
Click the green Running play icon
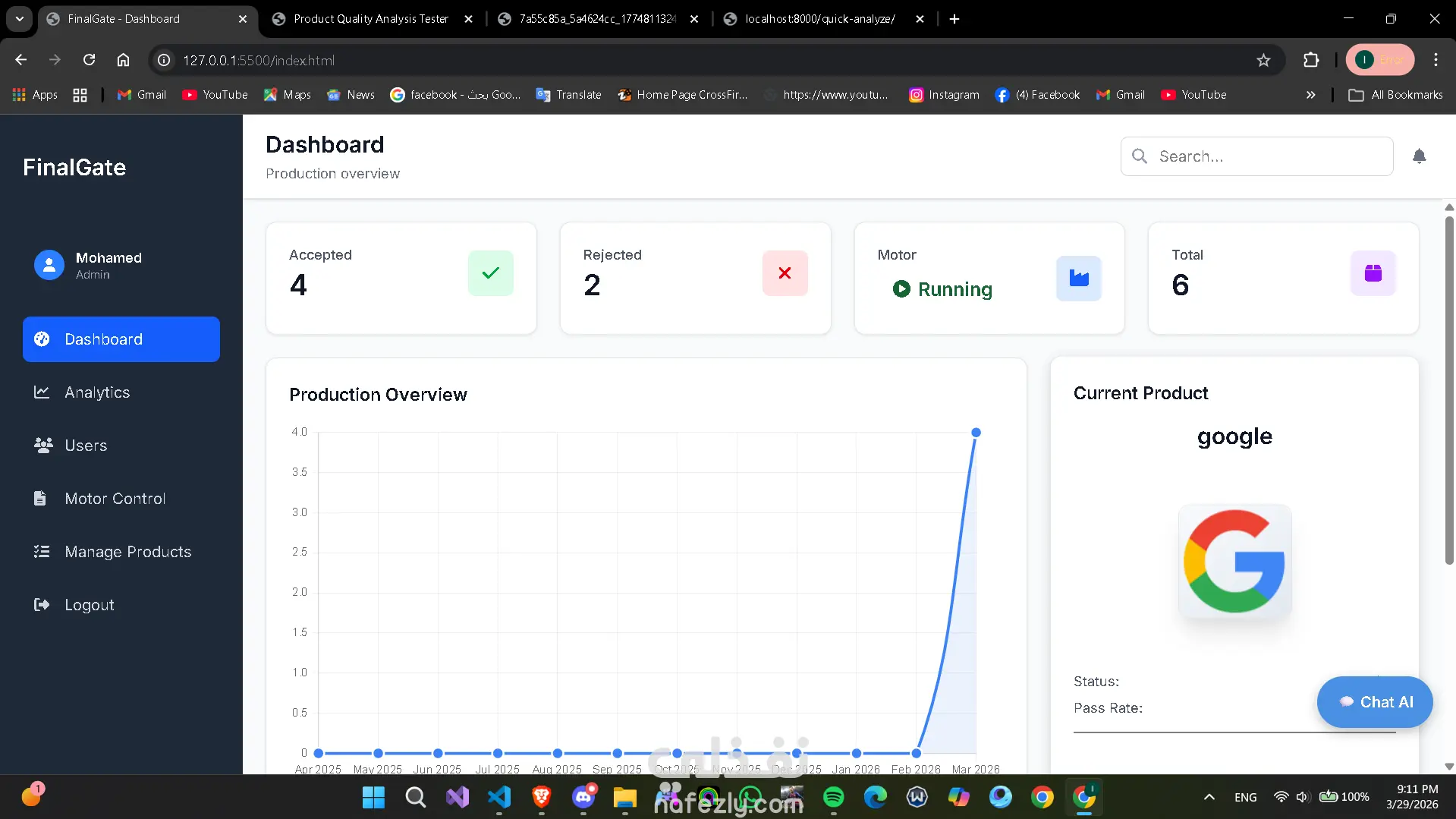tap(901, 289)
